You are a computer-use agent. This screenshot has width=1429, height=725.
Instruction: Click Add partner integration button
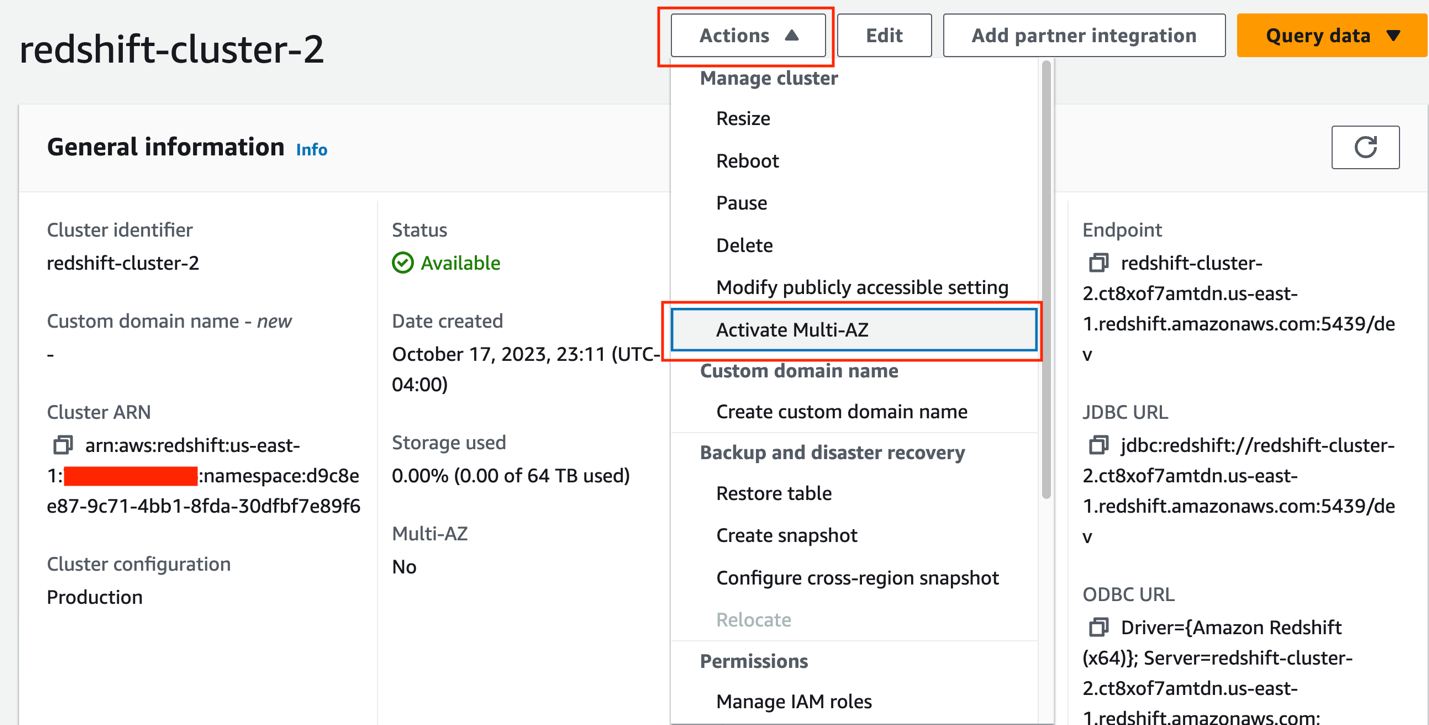pos(1084,36)
